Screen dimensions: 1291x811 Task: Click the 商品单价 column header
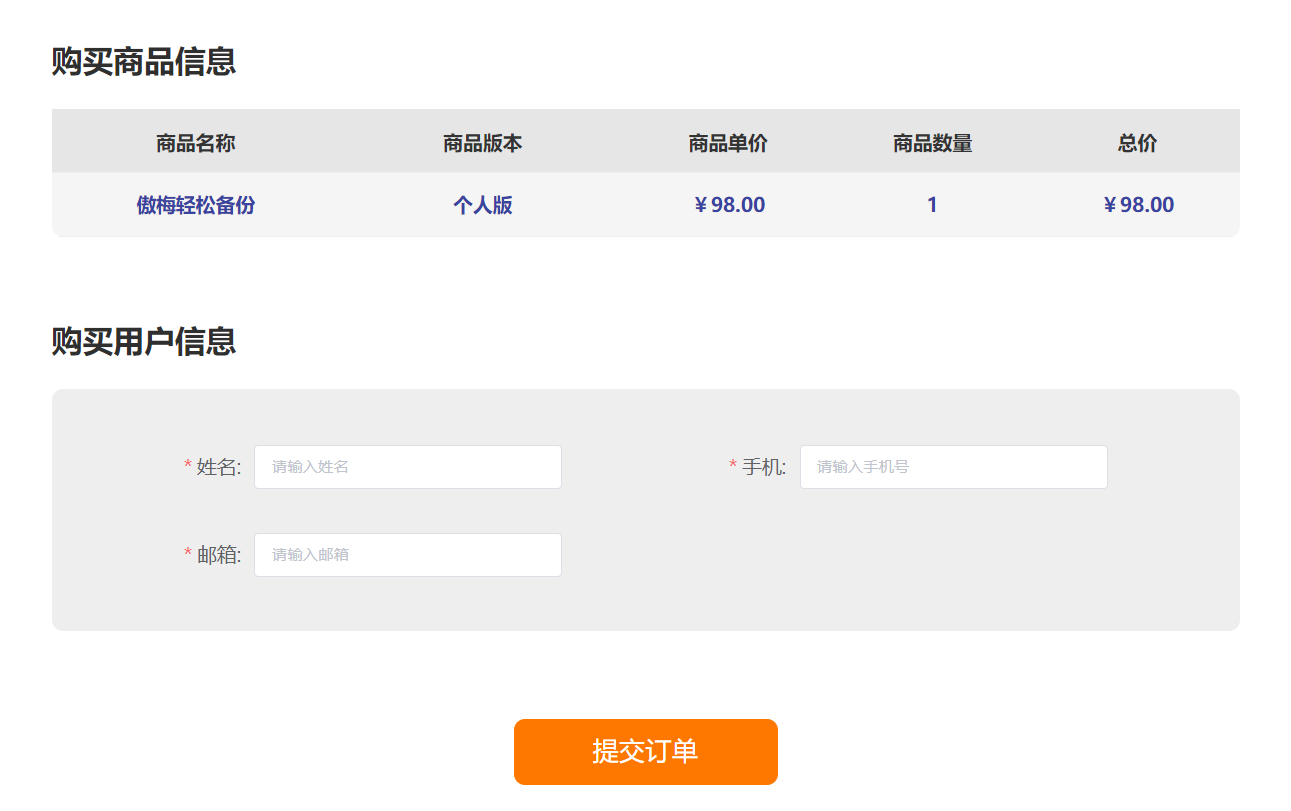(x=728, y=143)
